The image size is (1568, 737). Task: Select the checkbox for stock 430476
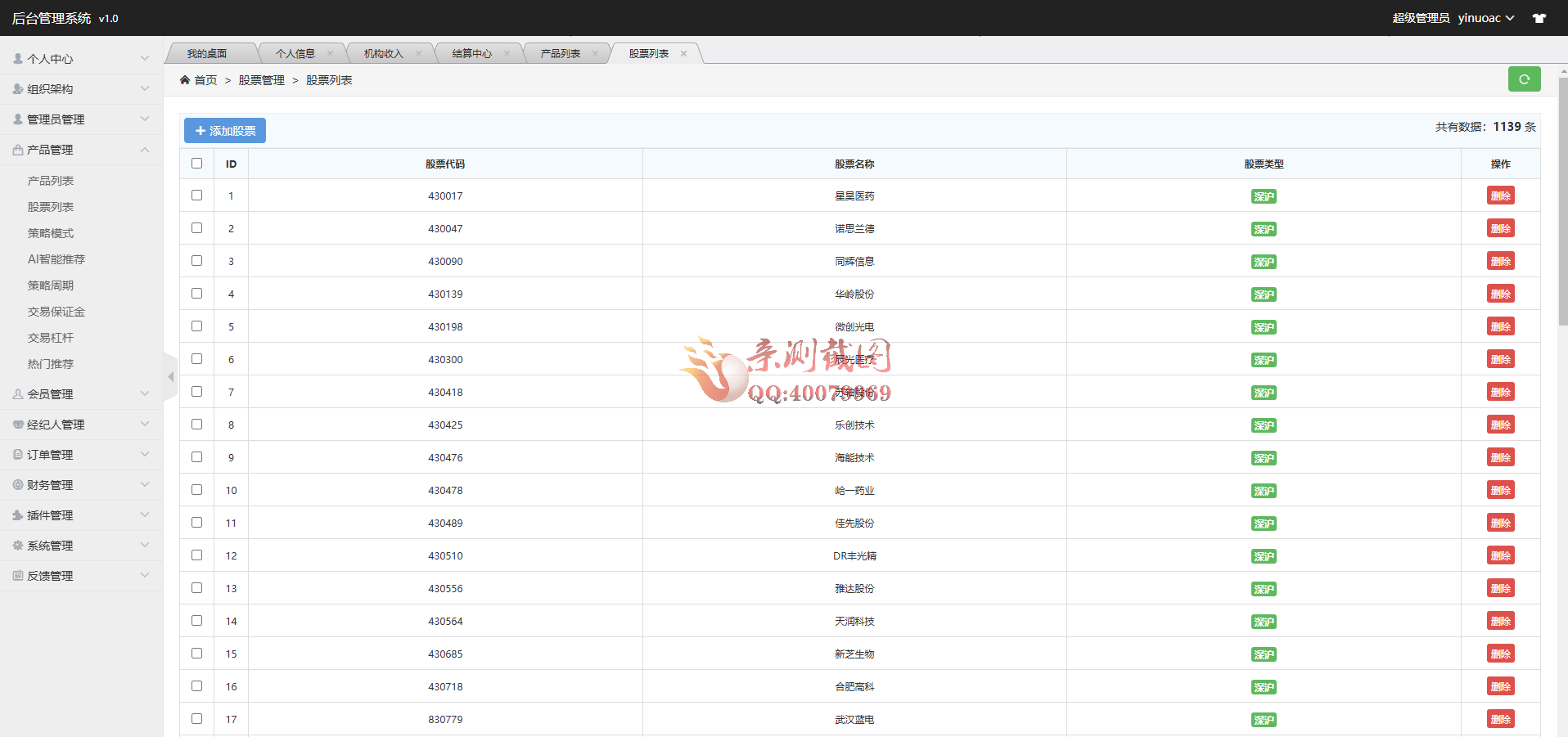point(196,457)
